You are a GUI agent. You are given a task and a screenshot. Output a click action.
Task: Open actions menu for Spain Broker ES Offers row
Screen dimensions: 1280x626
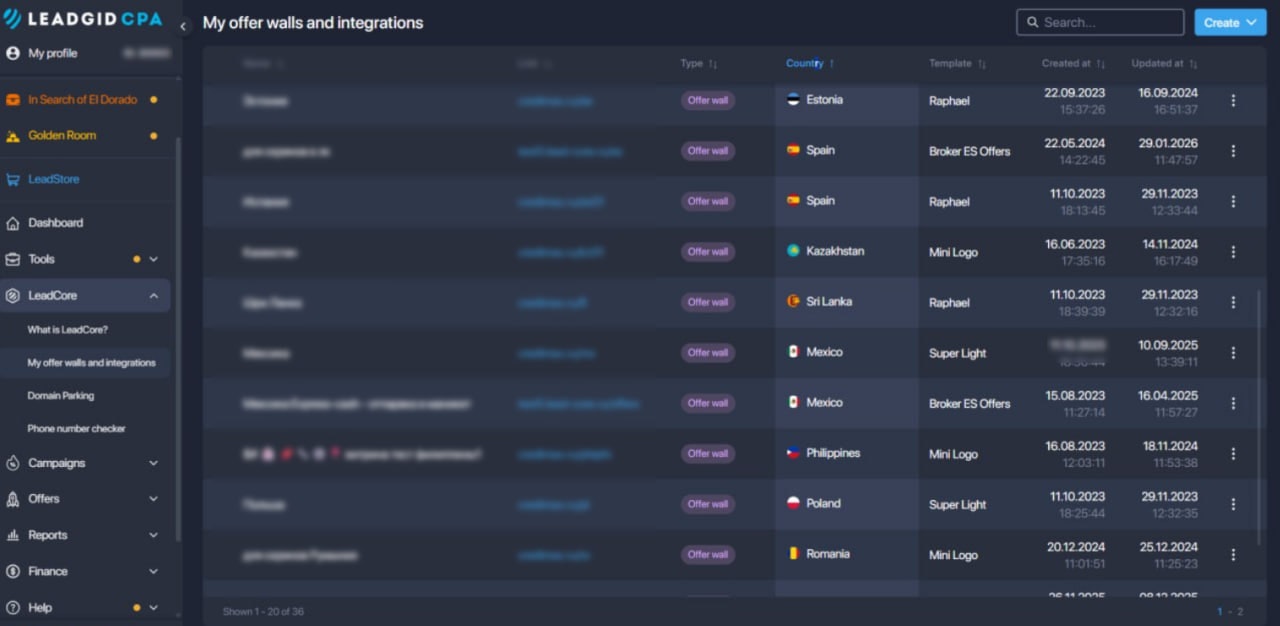[1233, 151]
